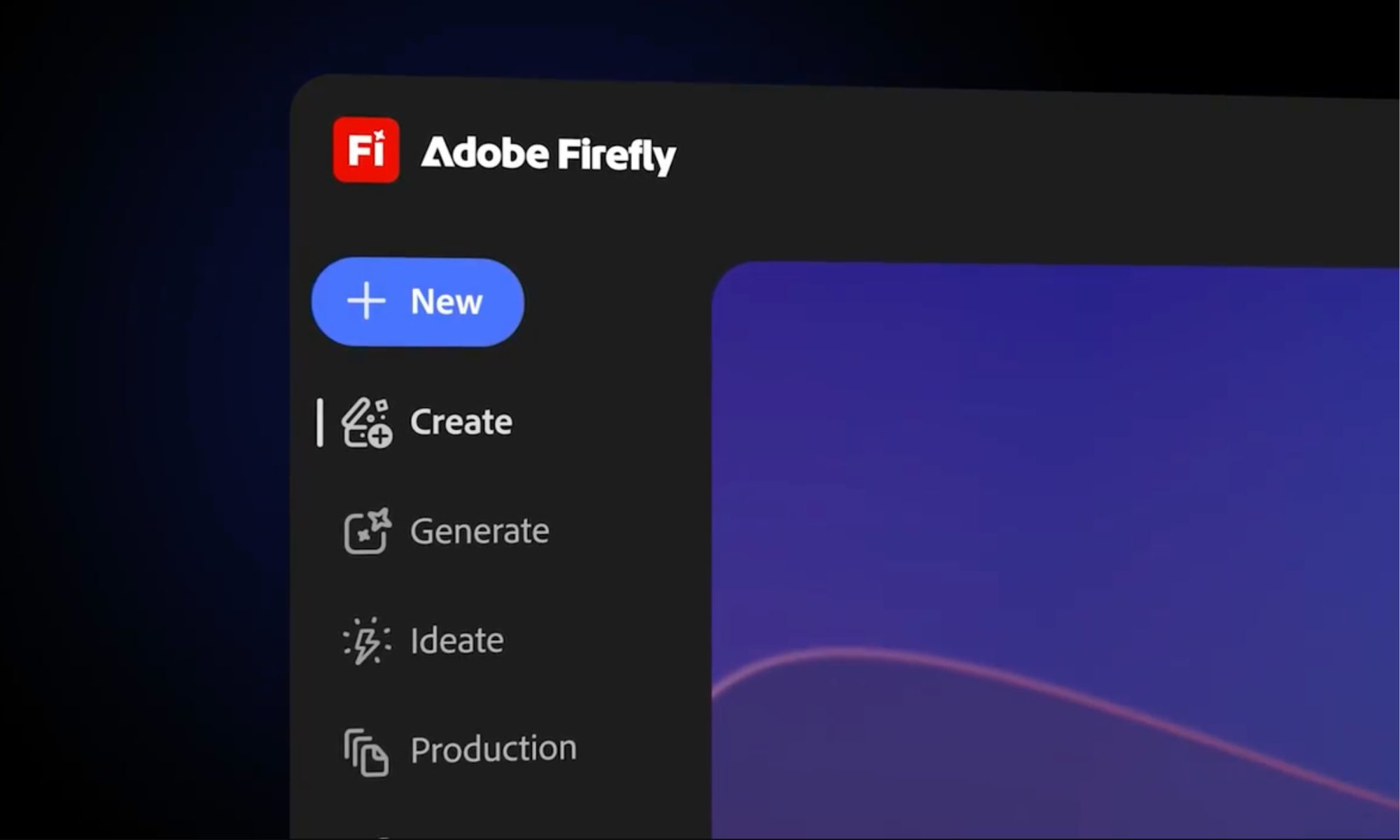
Task: Switch to the Generate section
Action: click(x=480, y=531)
